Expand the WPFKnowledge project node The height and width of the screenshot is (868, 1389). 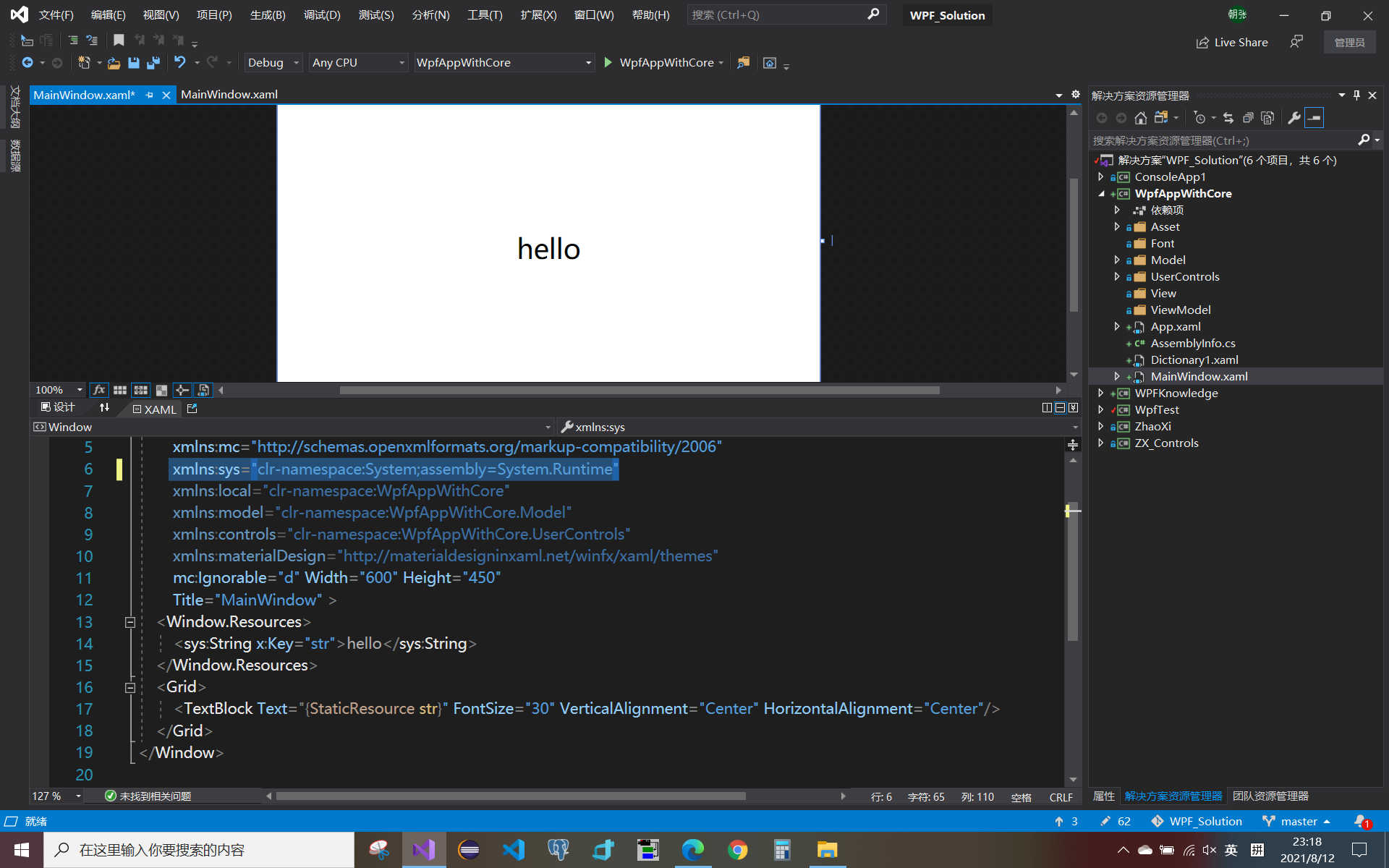pos(1101,393)
